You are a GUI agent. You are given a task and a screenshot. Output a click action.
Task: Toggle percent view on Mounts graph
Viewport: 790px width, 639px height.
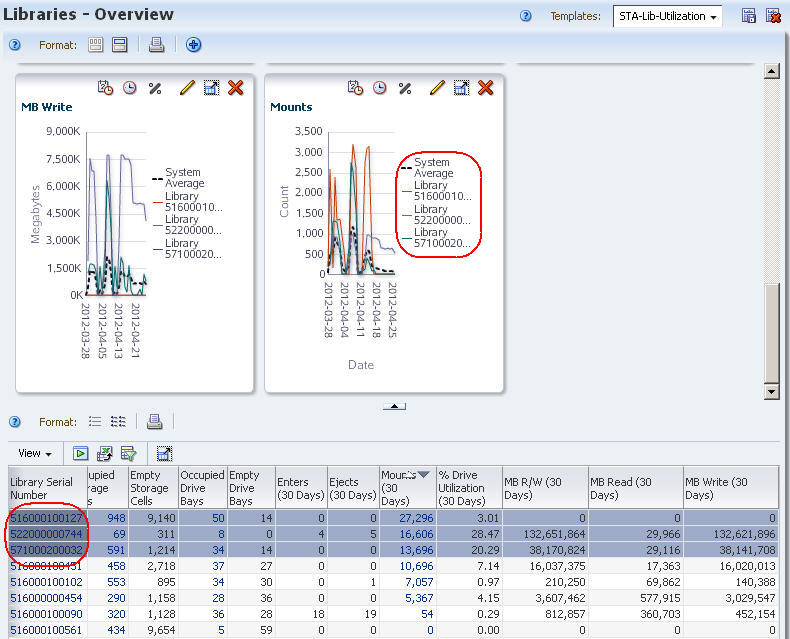coord(405,88)
